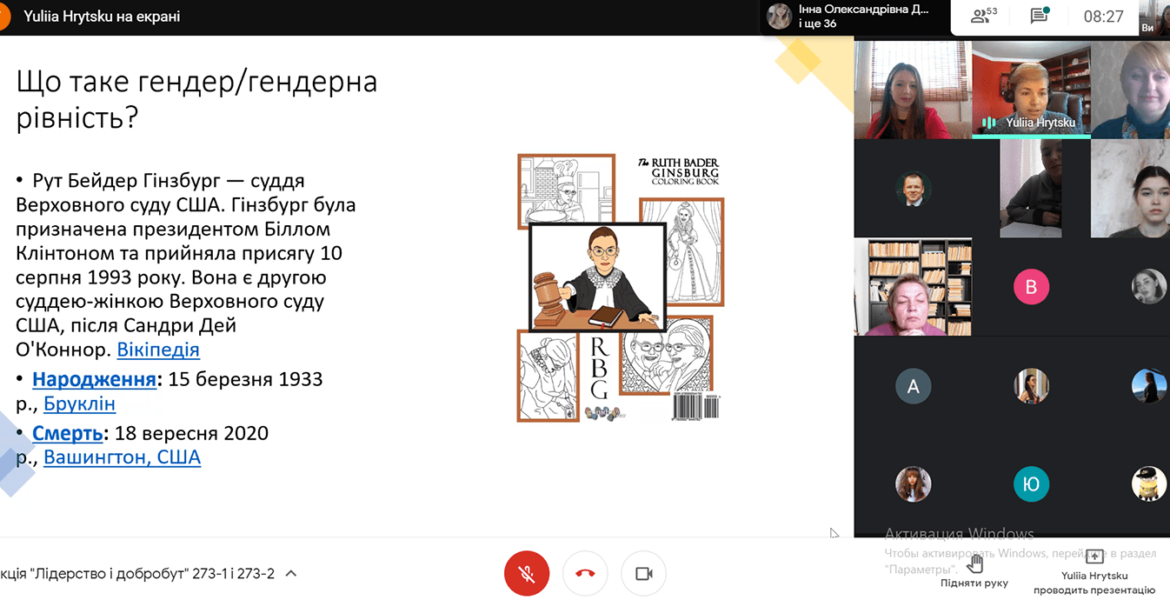
Task: Follow the Народження link
Action: pyautogui.click(x=94, y=379)
